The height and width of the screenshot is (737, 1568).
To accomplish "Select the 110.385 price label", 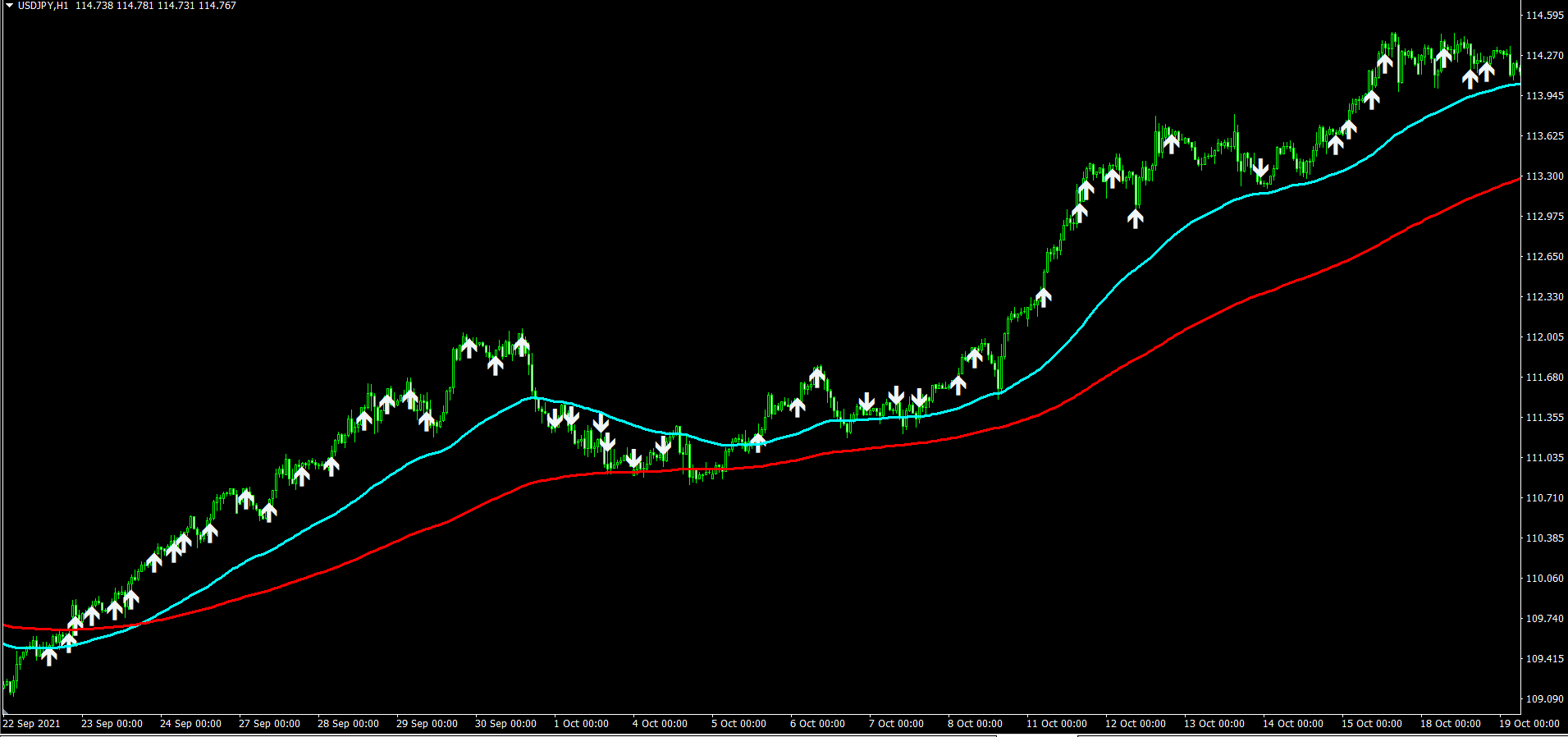I will [1544, 538].
